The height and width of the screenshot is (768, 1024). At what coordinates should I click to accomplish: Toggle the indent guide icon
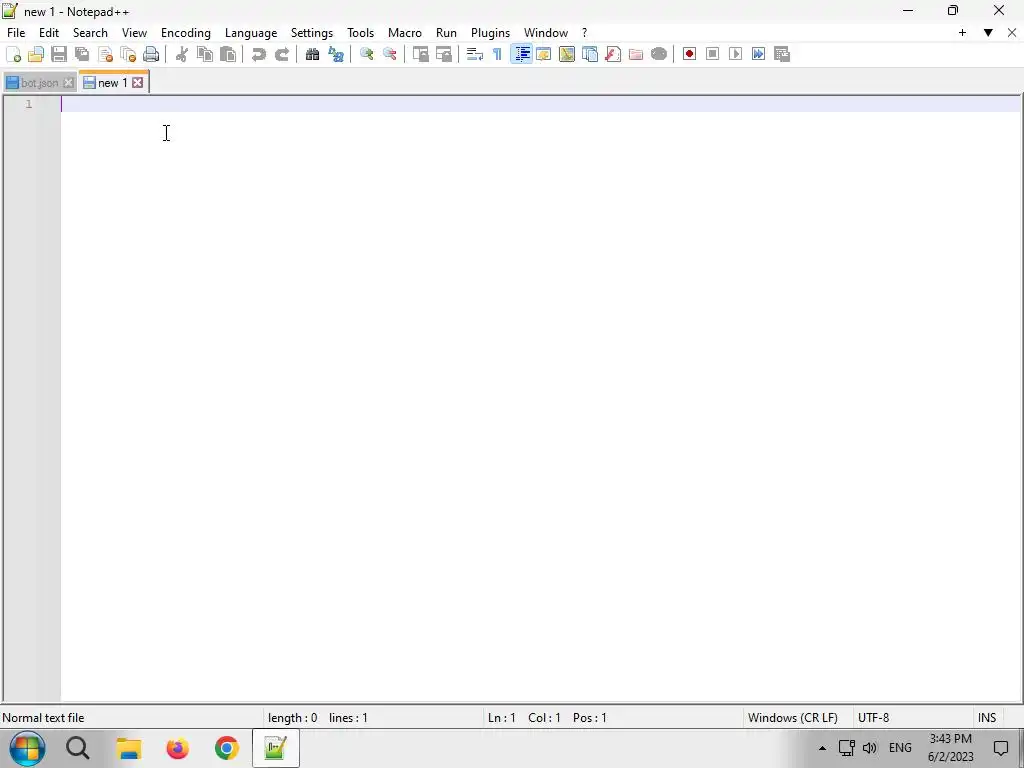[521, 54]
